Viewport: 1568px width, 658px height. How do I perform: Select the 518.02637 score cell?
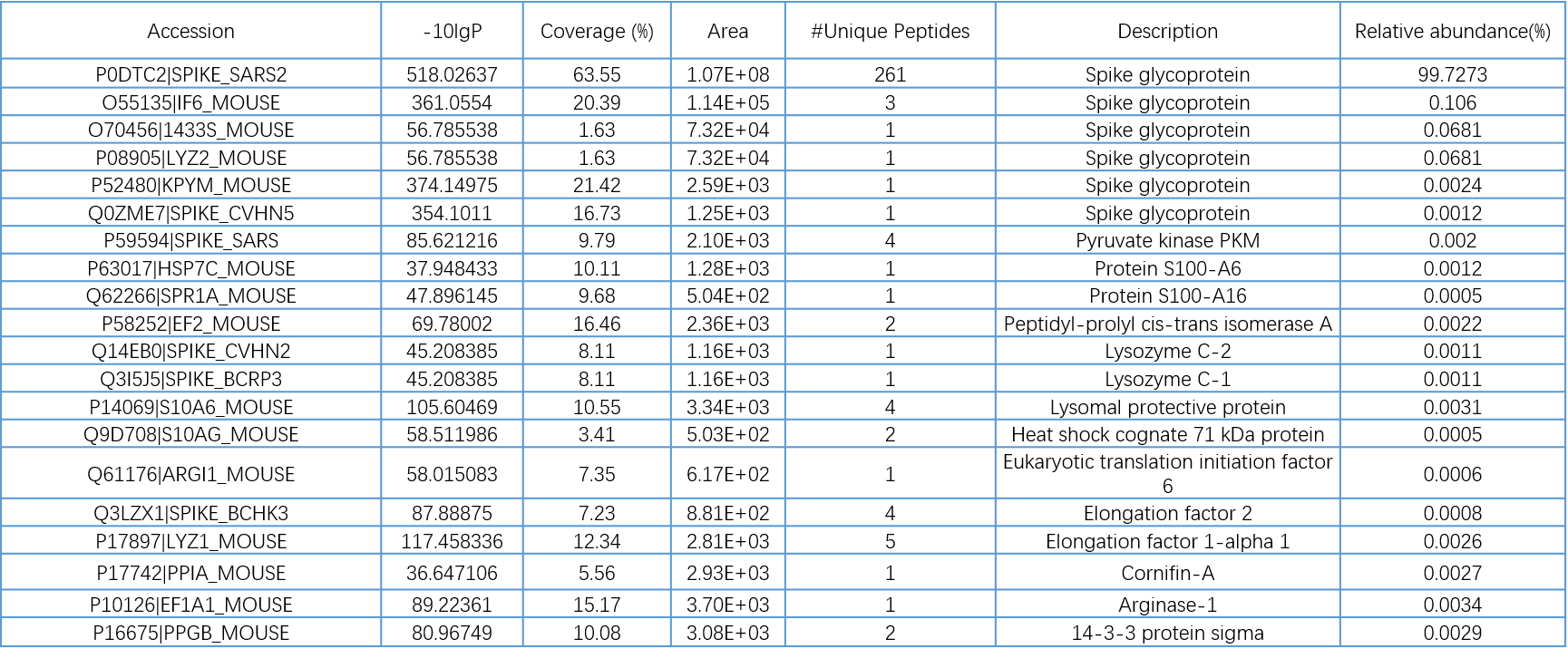(452, 74)
